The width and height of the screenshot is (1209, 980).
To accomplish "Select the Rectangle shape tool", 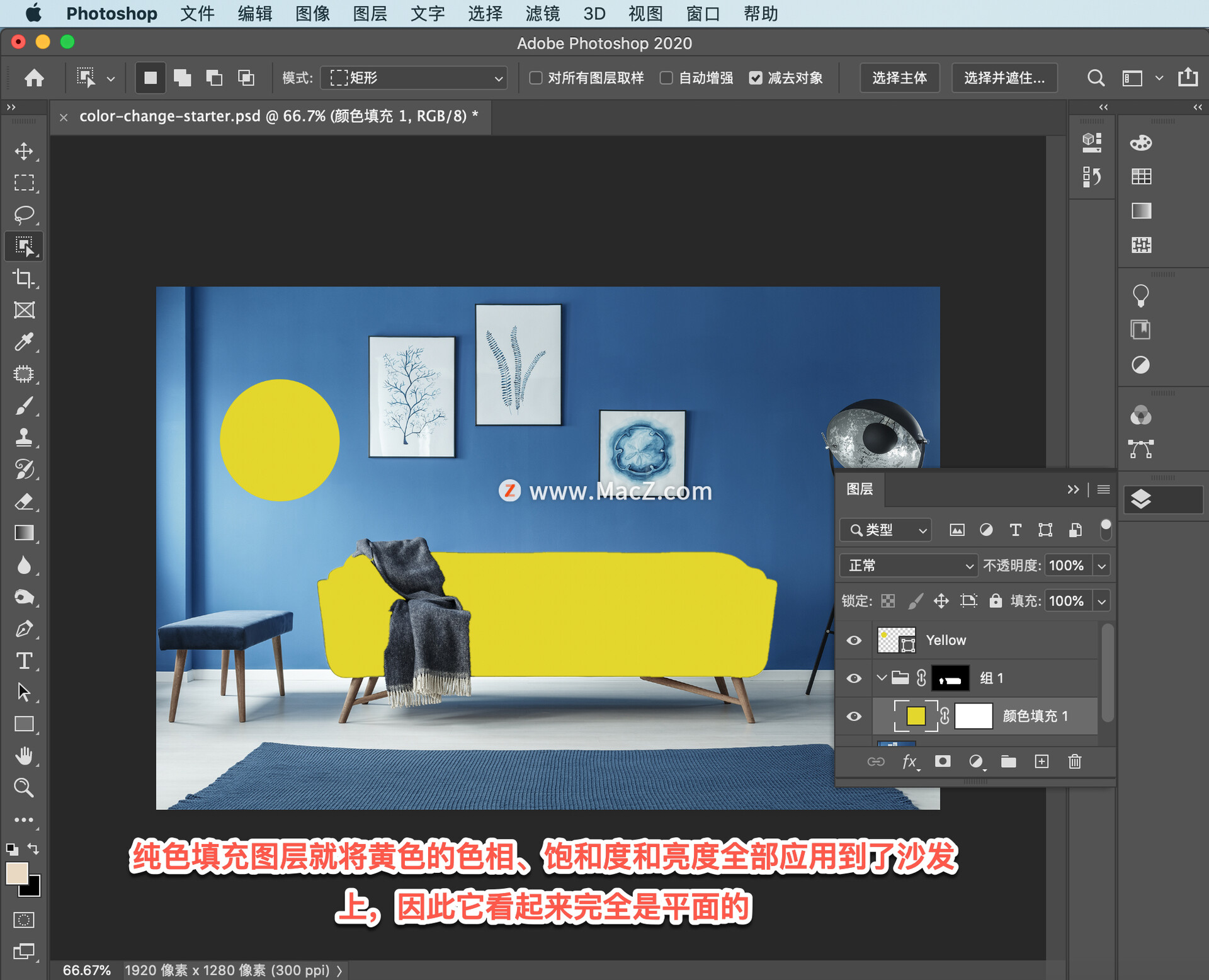I will point(24,724).
